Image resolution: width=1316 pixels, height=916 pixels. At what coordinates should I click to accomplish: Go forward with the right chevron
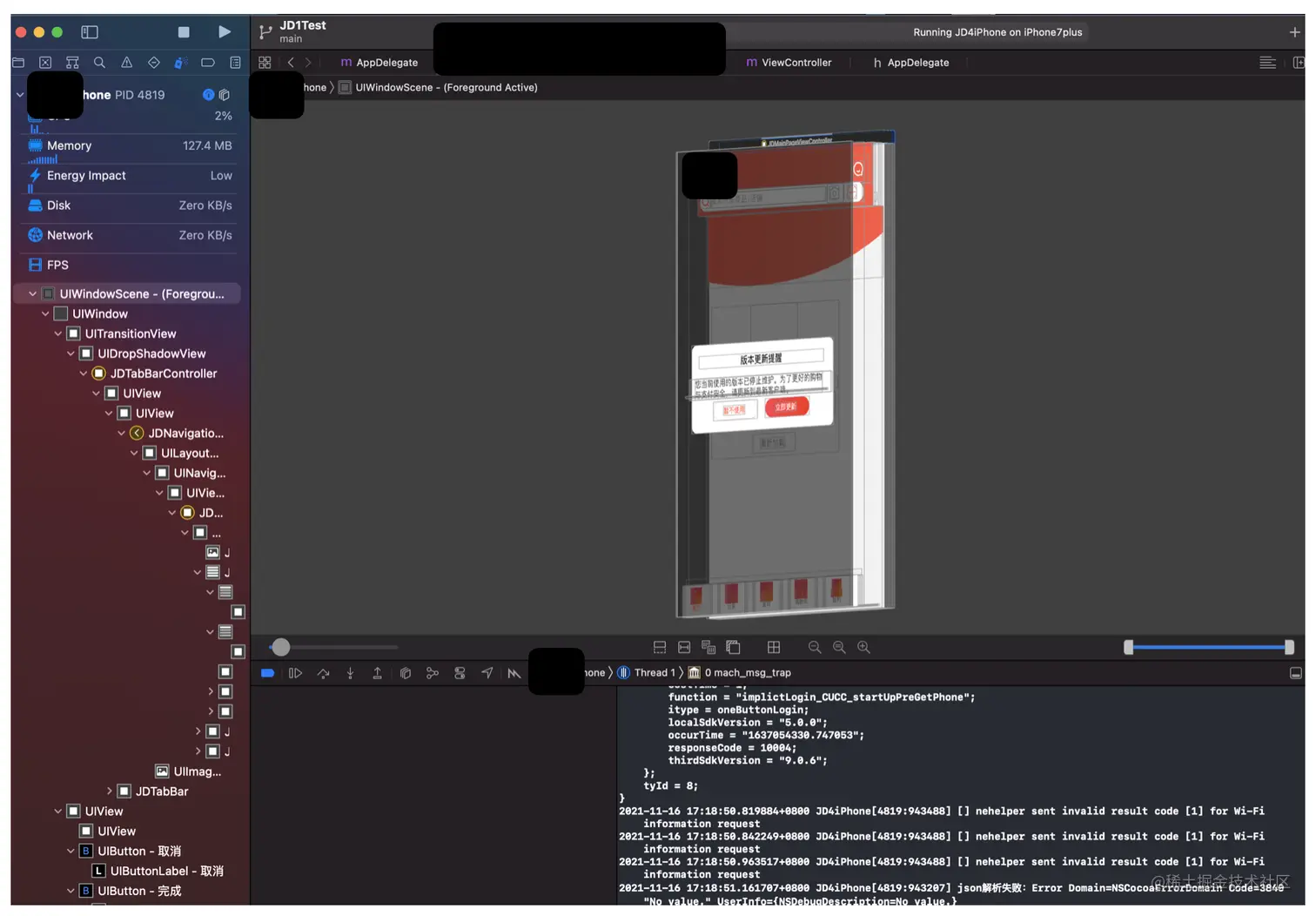[x=308, y=63]
